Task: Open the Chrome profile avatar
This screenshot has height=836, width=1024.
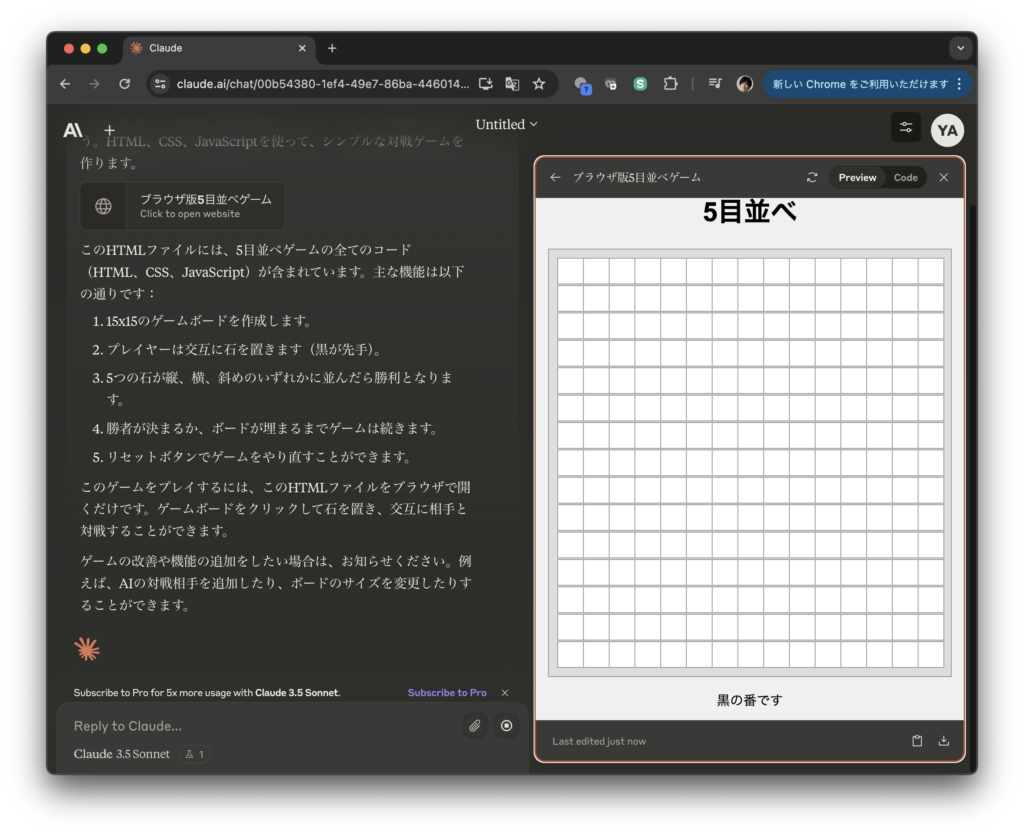Action: pos(744,84)
